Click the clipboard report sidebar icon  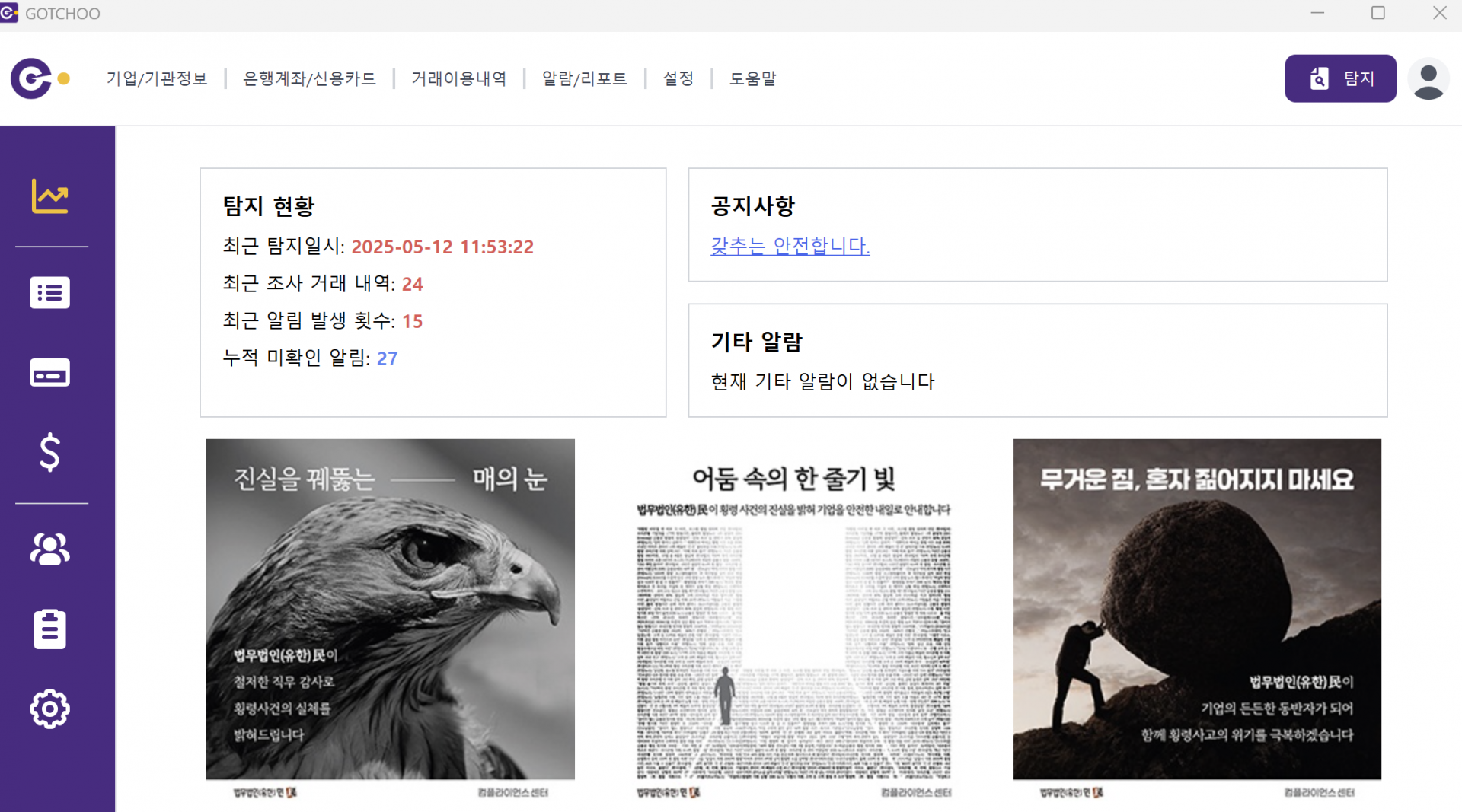click(49, 629)
